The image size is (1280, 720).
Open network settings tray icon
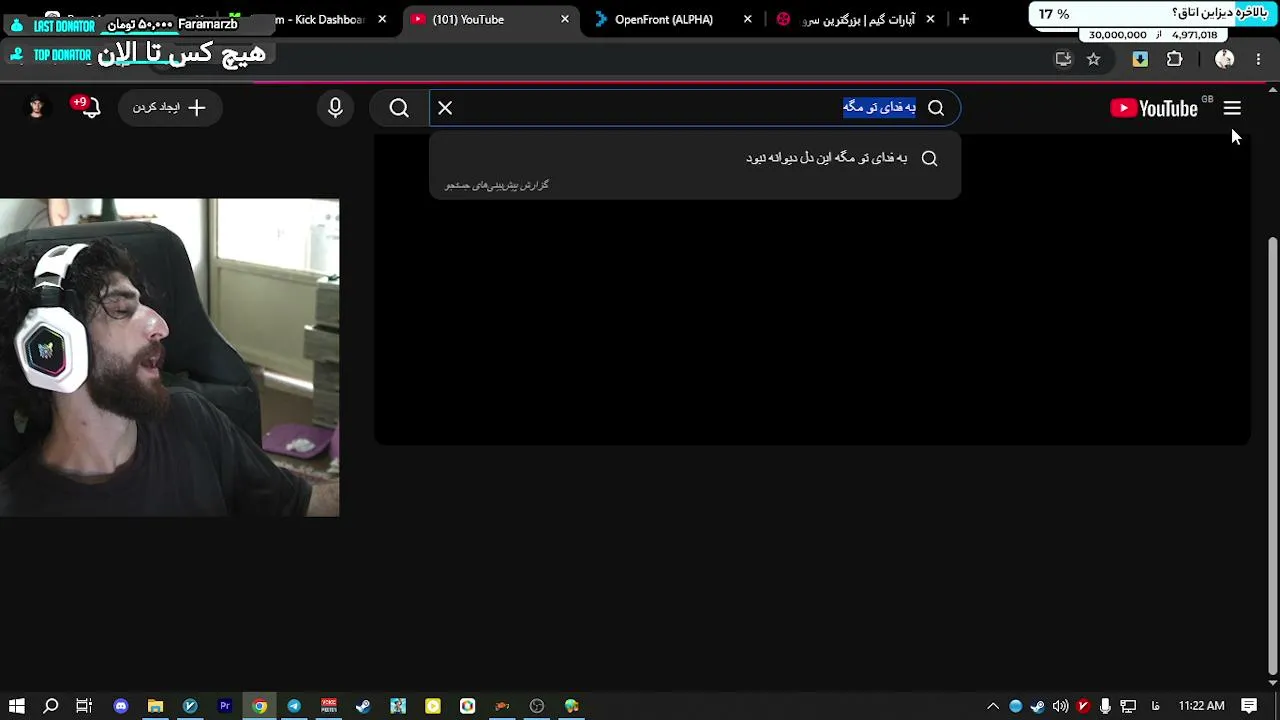click(1128, 706)
